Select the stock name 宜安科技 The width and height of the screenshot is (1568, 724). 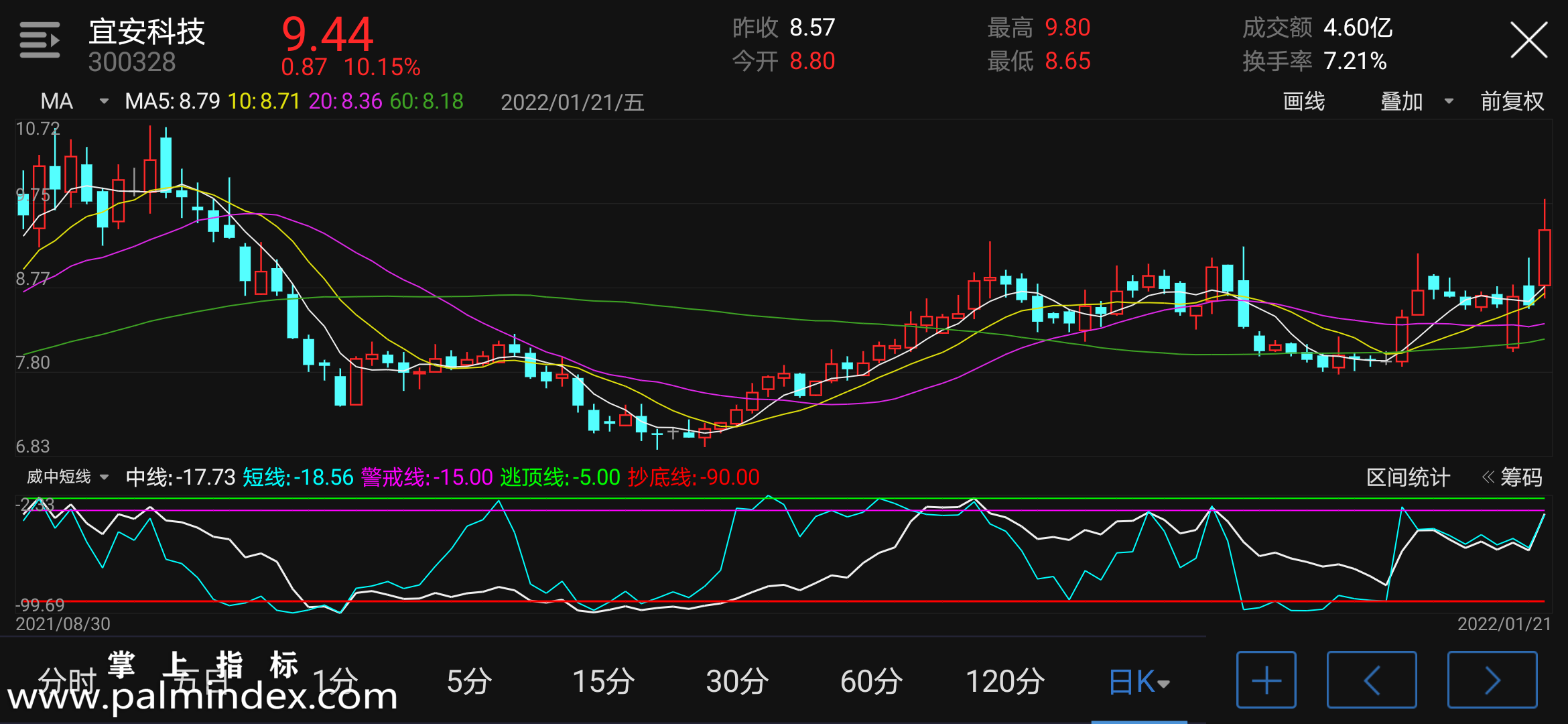tap(147, 32)
